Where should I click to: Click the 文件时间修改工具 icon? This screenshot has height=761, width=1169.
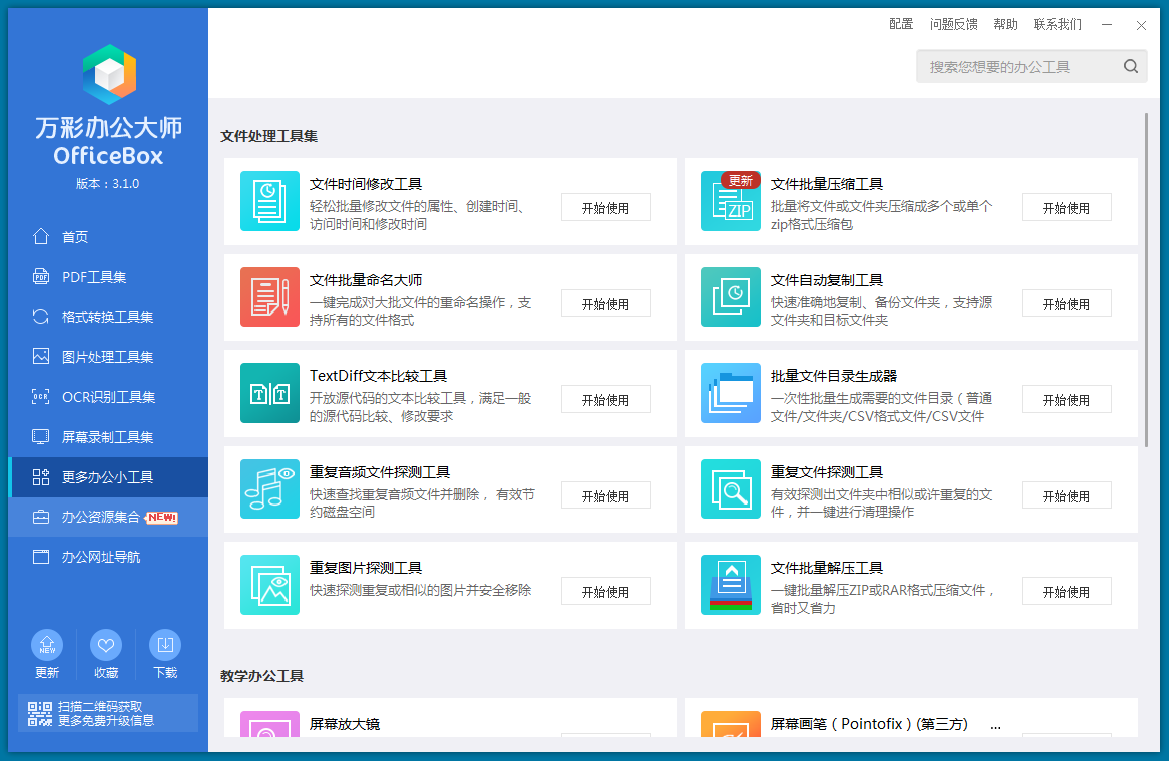(269, 201)
